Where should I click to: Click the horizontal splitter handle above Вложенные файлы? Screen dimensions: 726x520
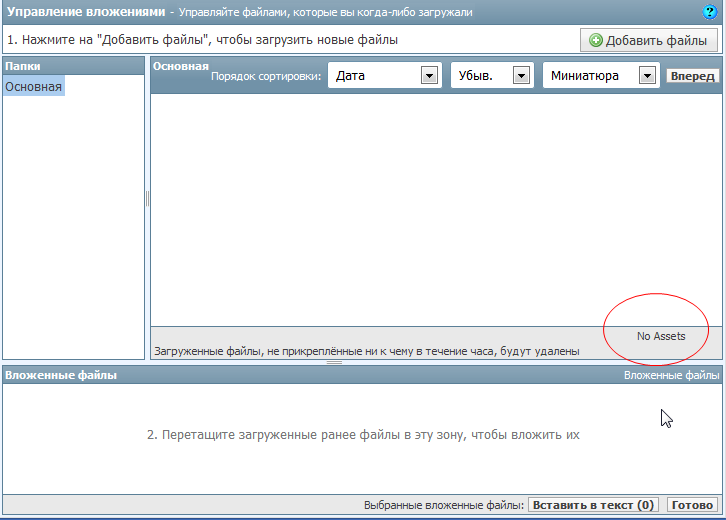click(334, 362)
